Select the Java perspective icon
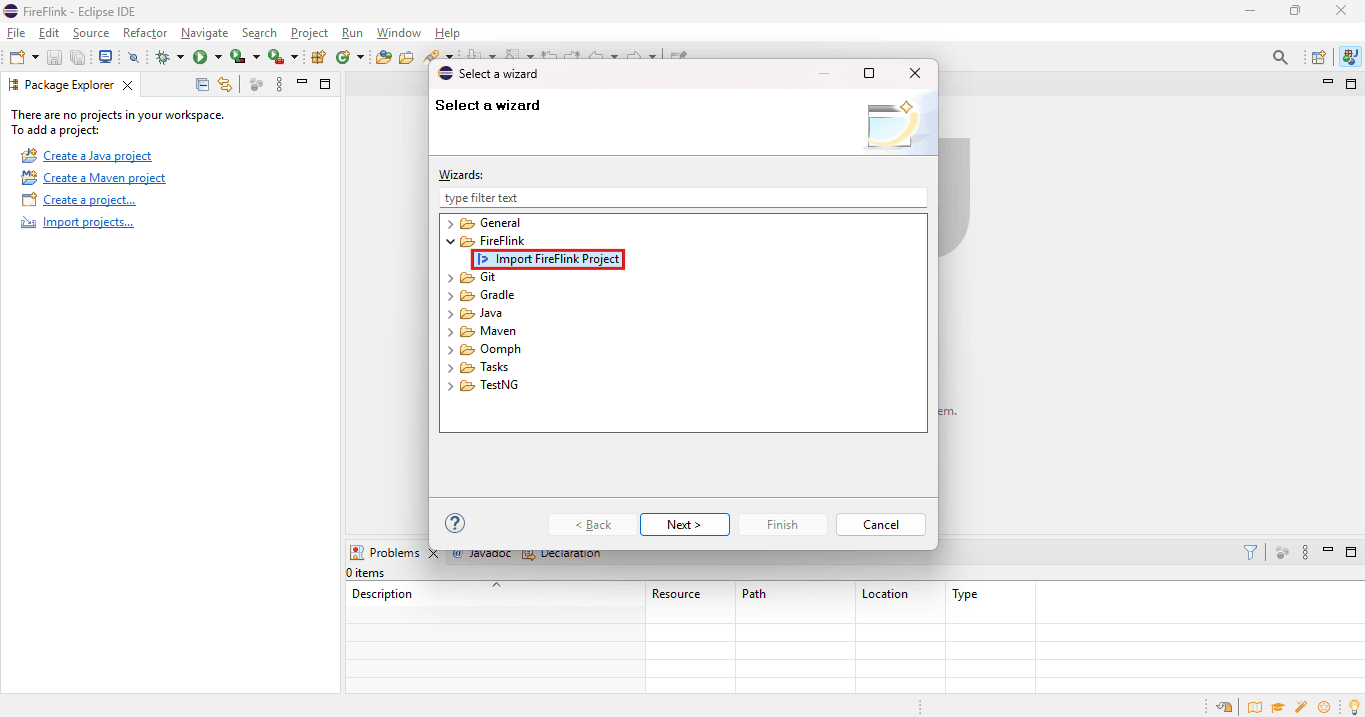Viewport: 1365px width, 717px height. point(1350,58)
